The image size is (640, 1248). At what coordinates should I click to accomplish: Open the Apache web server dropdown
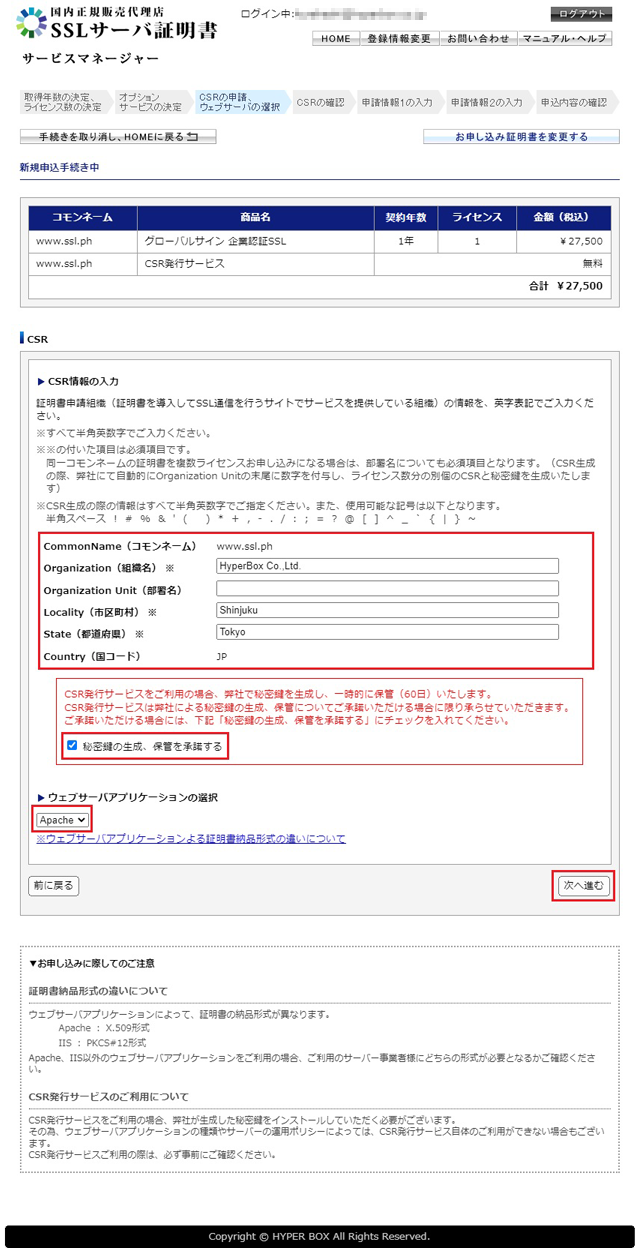pyautogui.click(x=63, y=820)
